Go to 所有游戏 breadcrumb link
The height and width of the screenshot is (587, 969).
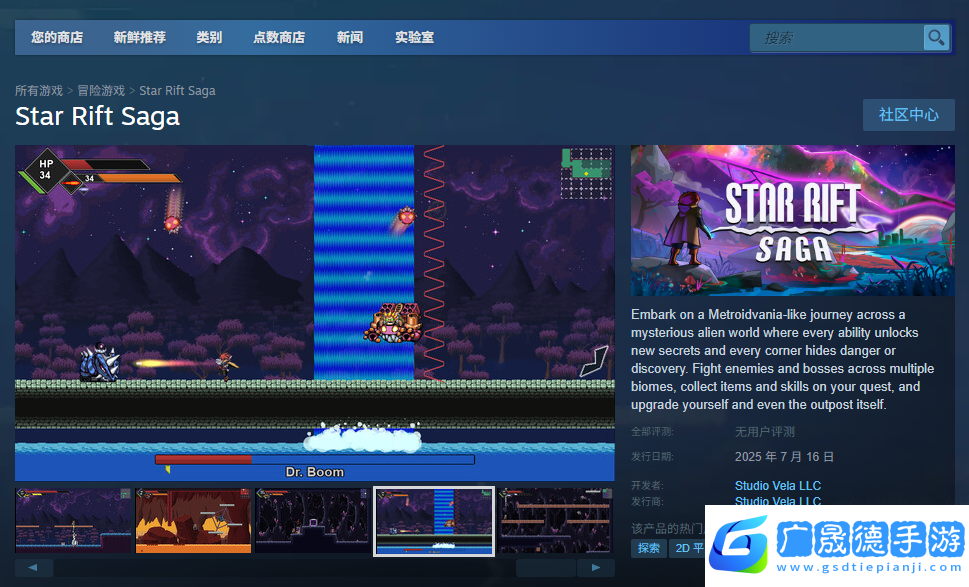(x=39, y=91)
